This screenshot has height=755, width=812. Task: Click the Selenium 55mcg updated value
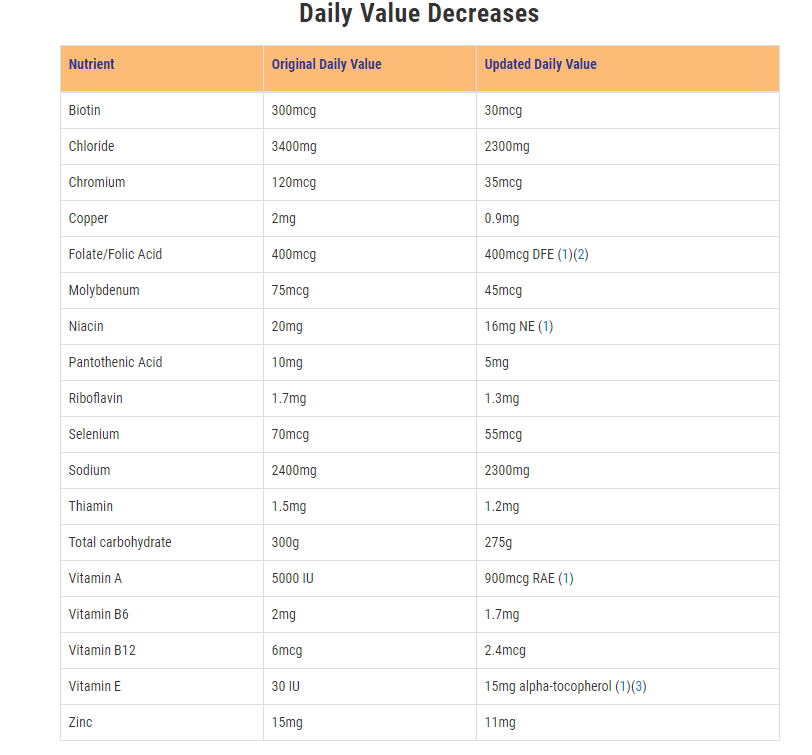pyautogui.click(x=503, y=434)
